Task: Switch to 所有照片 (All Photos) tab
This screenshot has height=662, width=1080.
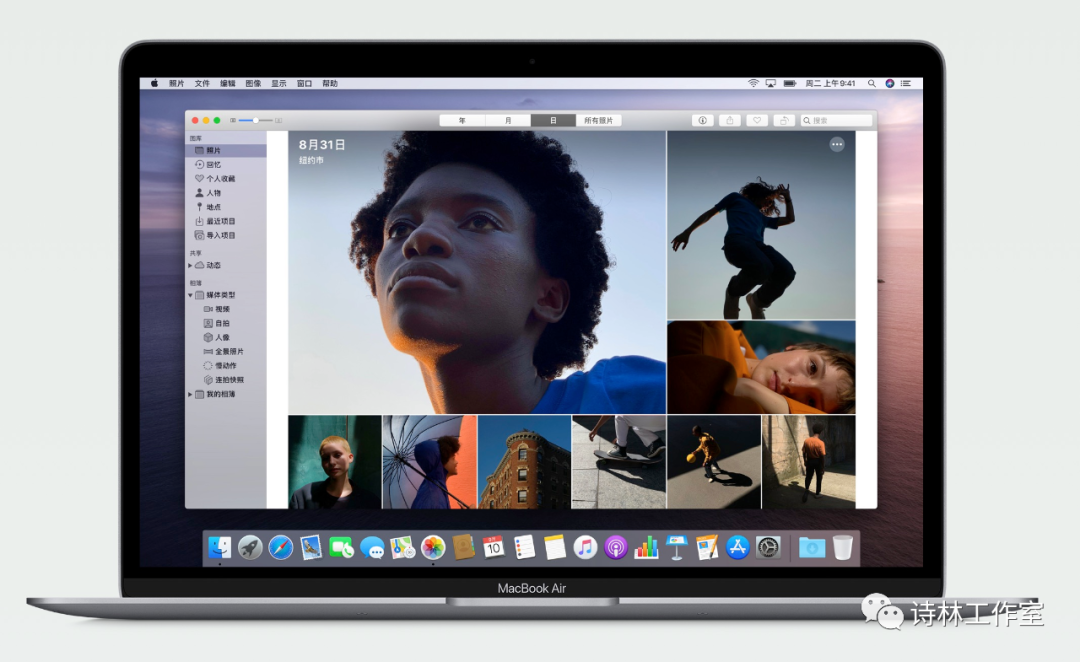Action: 599,121
